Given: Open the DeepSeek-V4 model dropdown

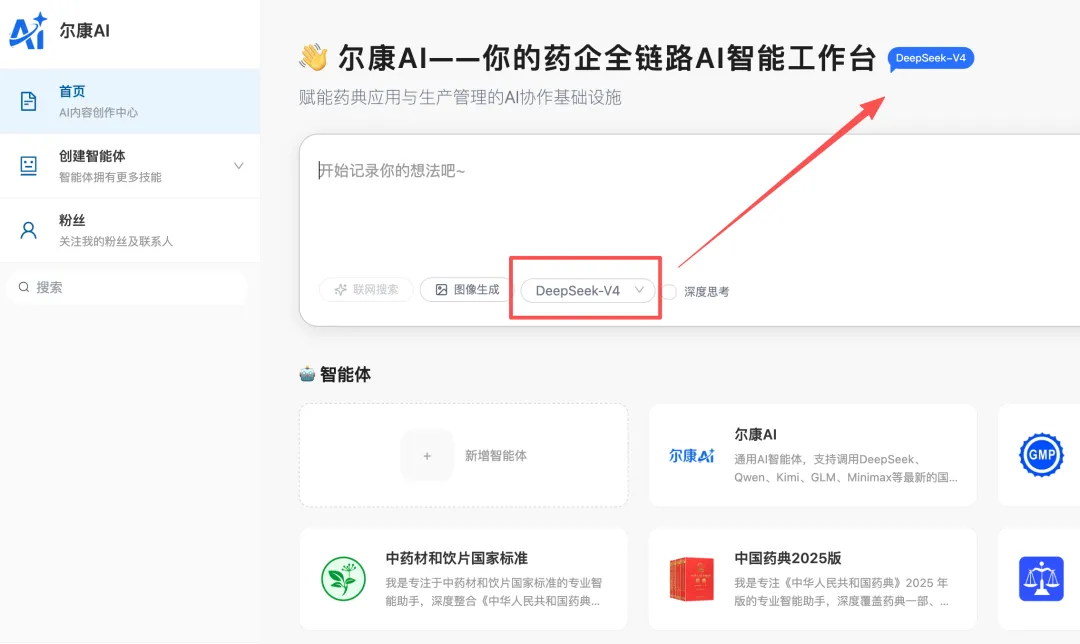Looking at the screenshot, I should [588, 291].
